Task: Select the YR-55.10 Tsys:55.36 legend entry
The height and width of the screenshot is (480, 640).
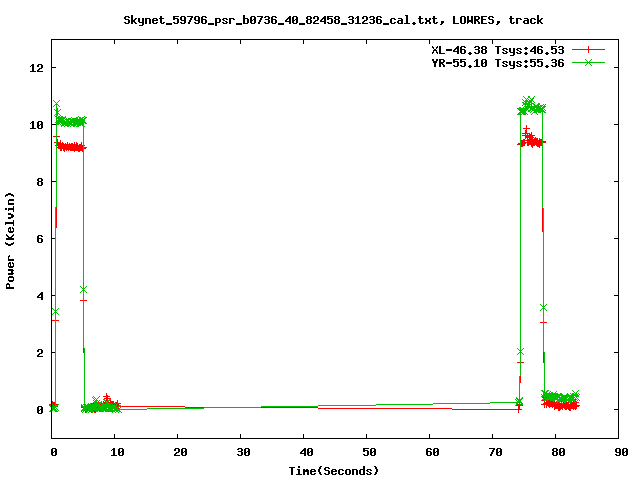Action: [518, 63]
